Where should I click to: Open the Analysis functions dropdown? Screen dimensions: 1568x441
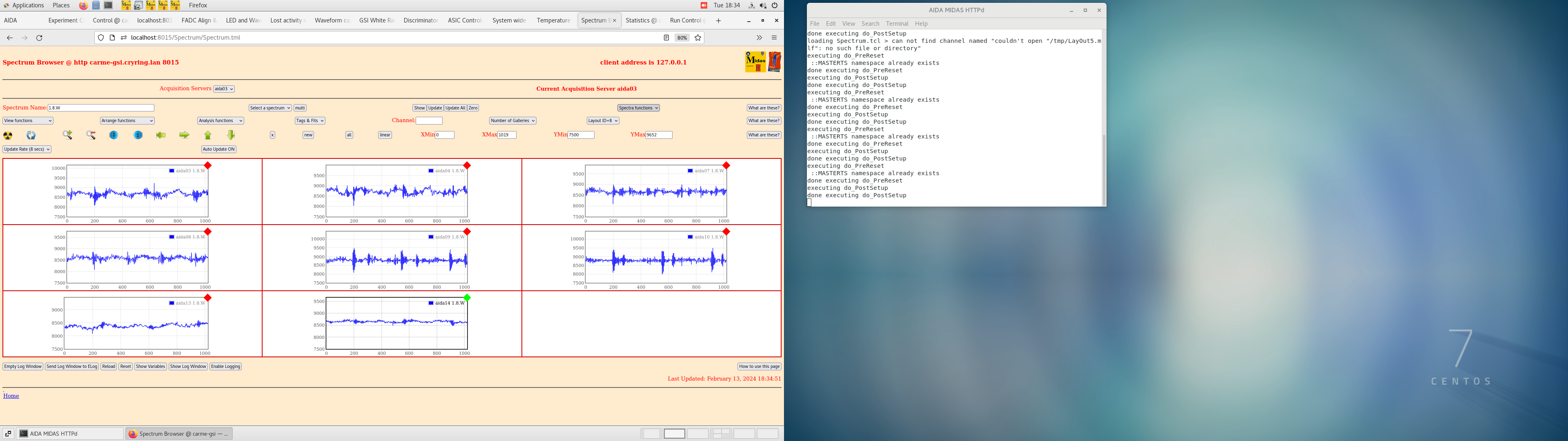pos(220,120)
